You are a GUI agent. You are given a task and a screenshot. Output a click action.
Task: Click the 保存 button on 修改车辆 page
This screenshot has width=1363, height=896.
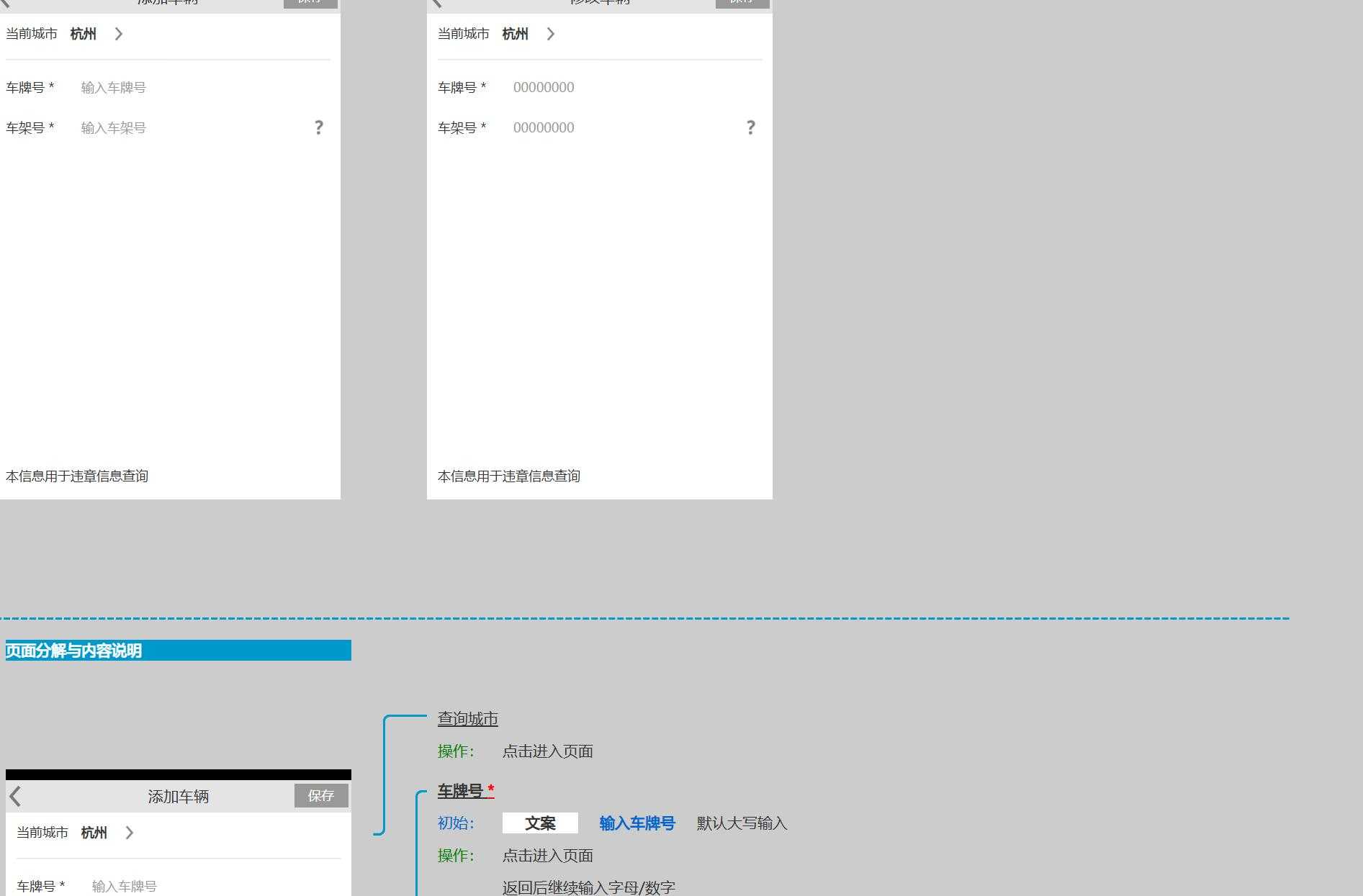[742, 2]
